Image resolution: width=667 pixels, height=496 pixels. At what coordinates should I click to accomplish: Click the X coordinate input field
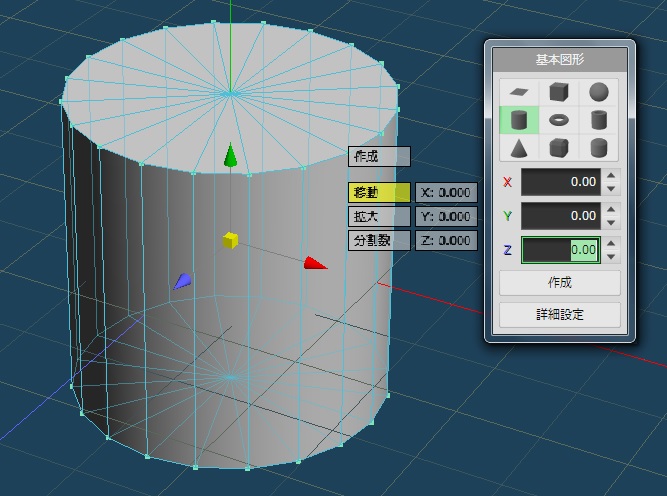tap(560, 183)
